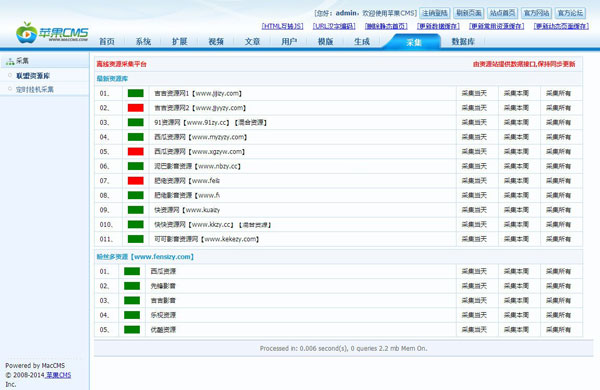Click the www.jijizy.com resource name

(198, 93)
